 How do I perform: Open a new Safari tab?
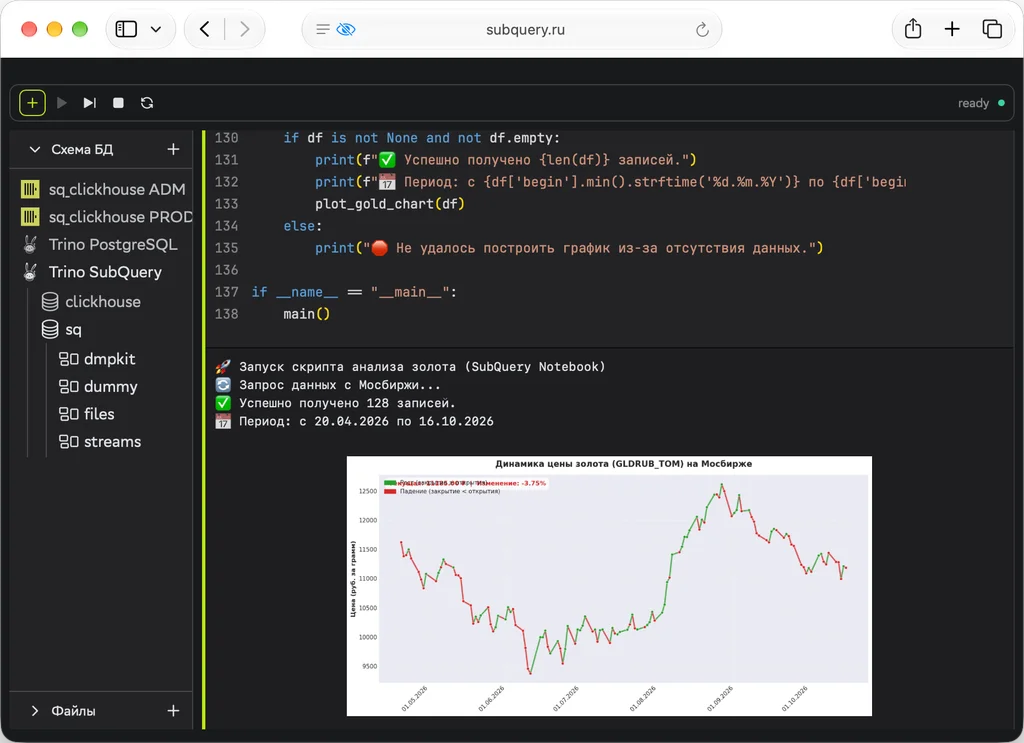click(952, 29)
